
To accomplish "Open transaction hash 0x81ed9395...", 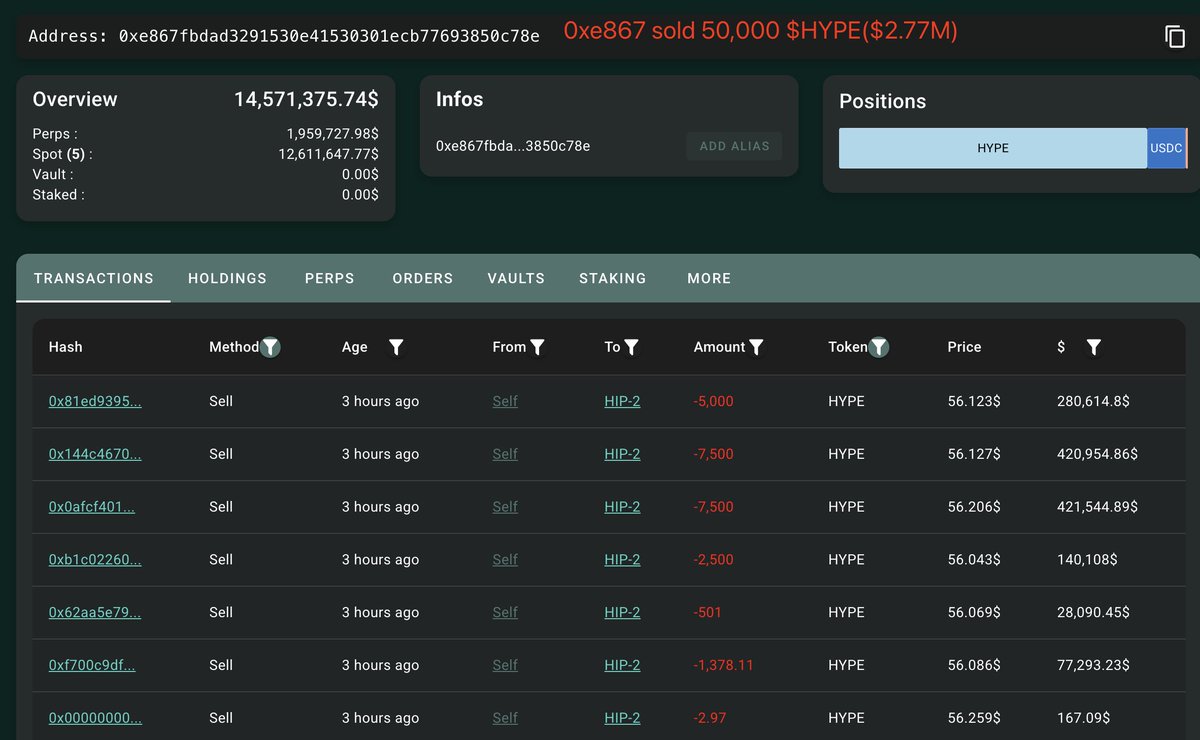I will 95,401.
